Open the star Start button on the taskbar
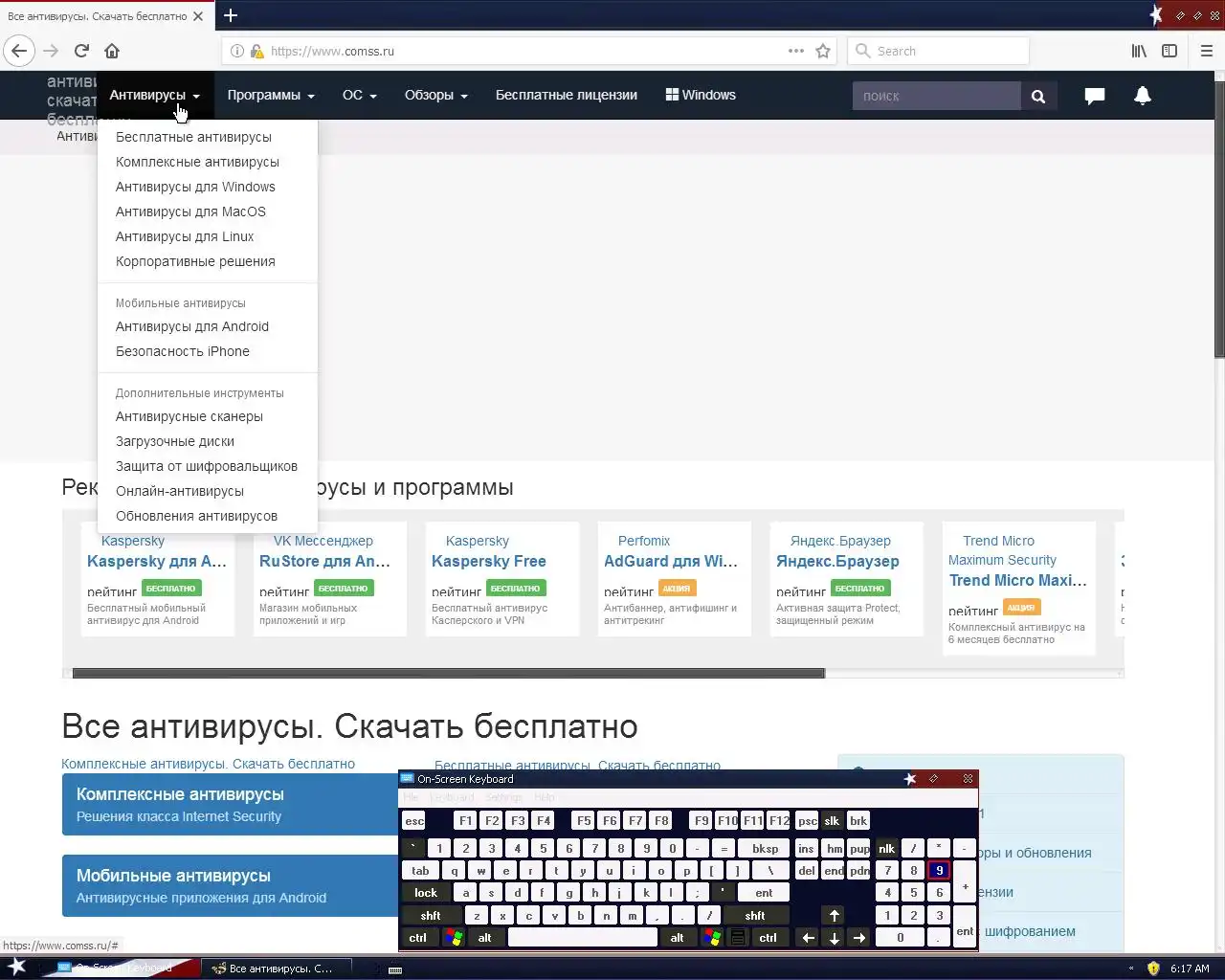Screen dimensions: 1225x980 click(x=16, y=968)
